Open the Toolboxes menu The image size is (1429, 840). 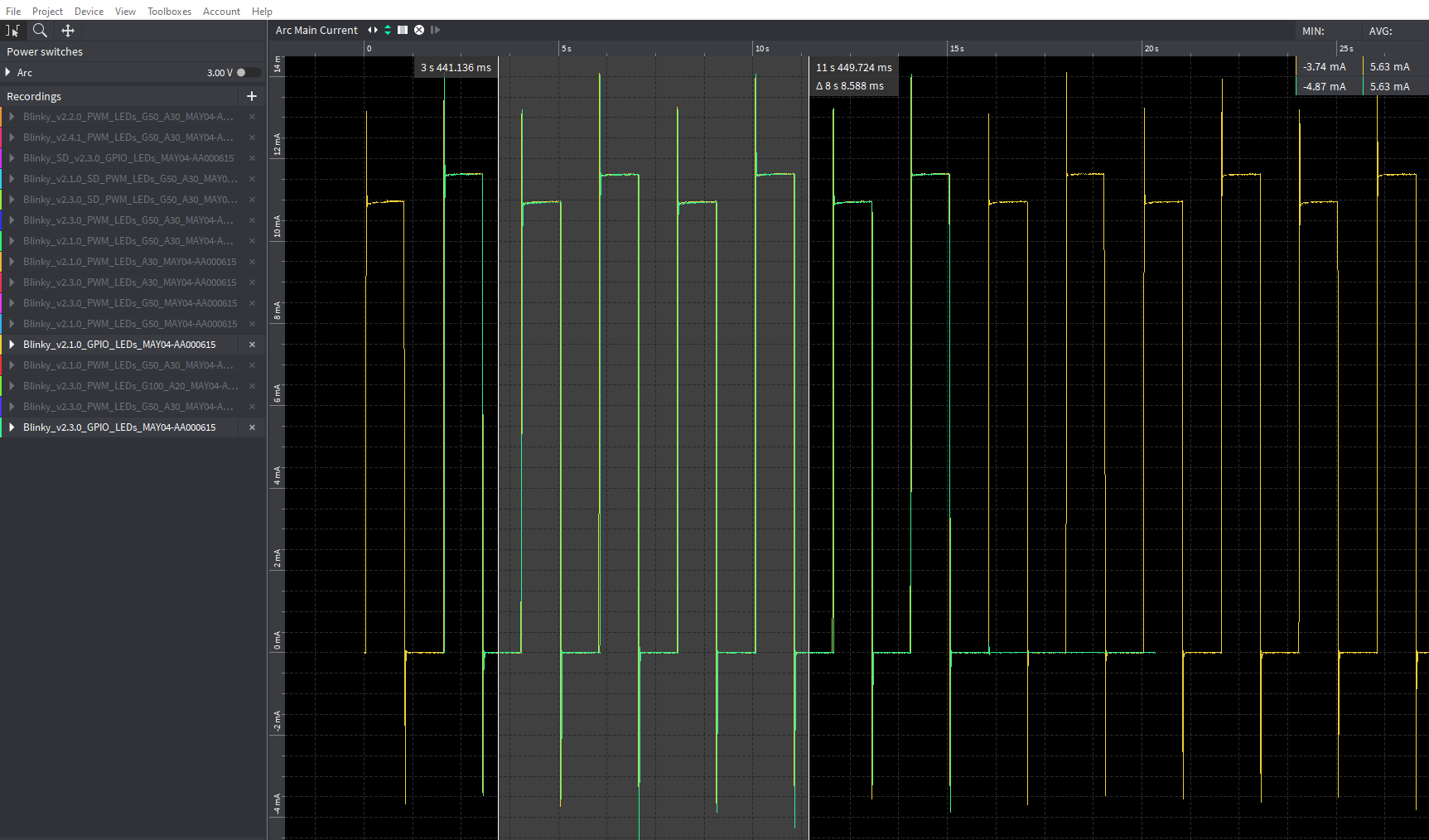pyautogui.click(x=169, y=11)
